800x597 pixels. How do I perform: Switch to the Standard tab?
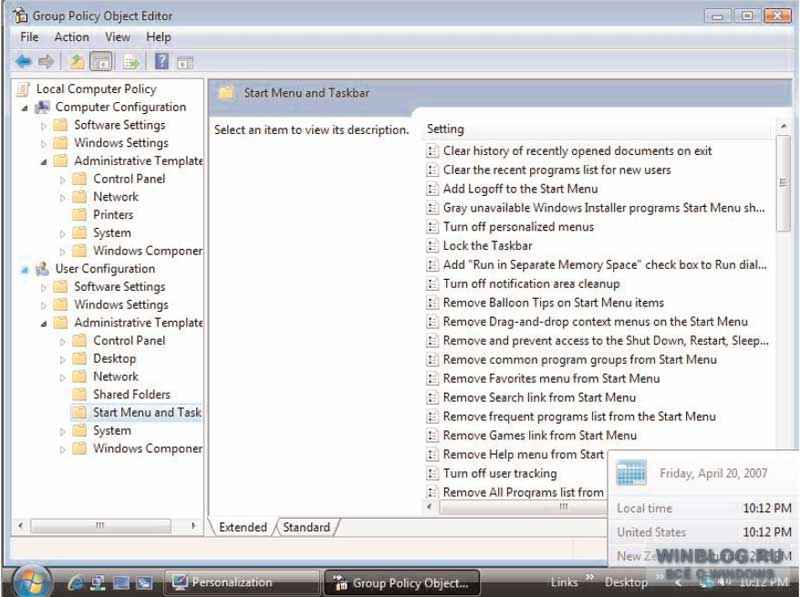[x=307, y=527]
